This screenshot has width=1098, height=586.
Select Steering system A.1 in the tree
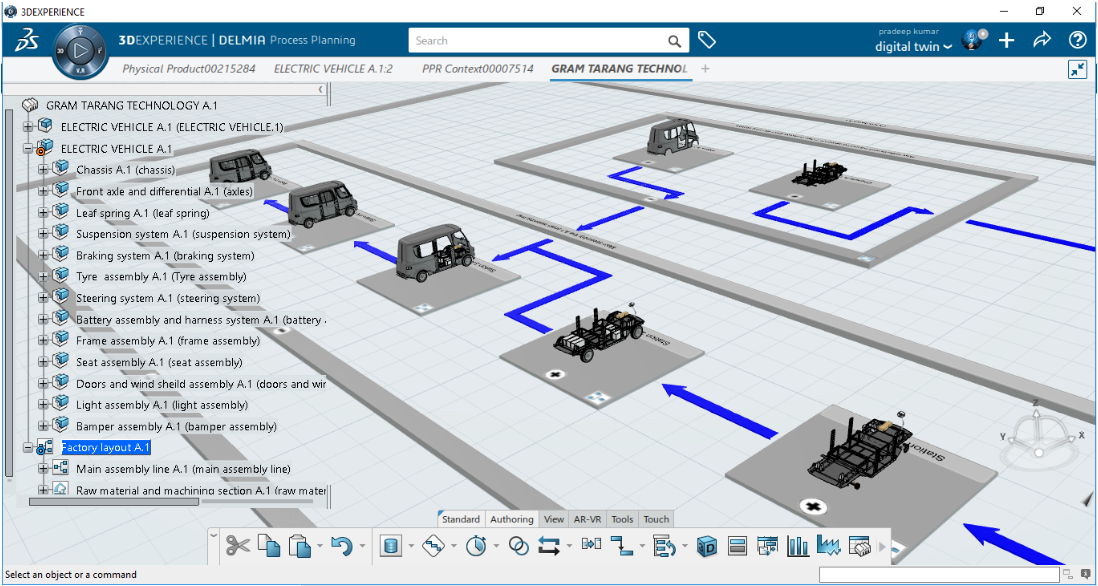(168, 298)
